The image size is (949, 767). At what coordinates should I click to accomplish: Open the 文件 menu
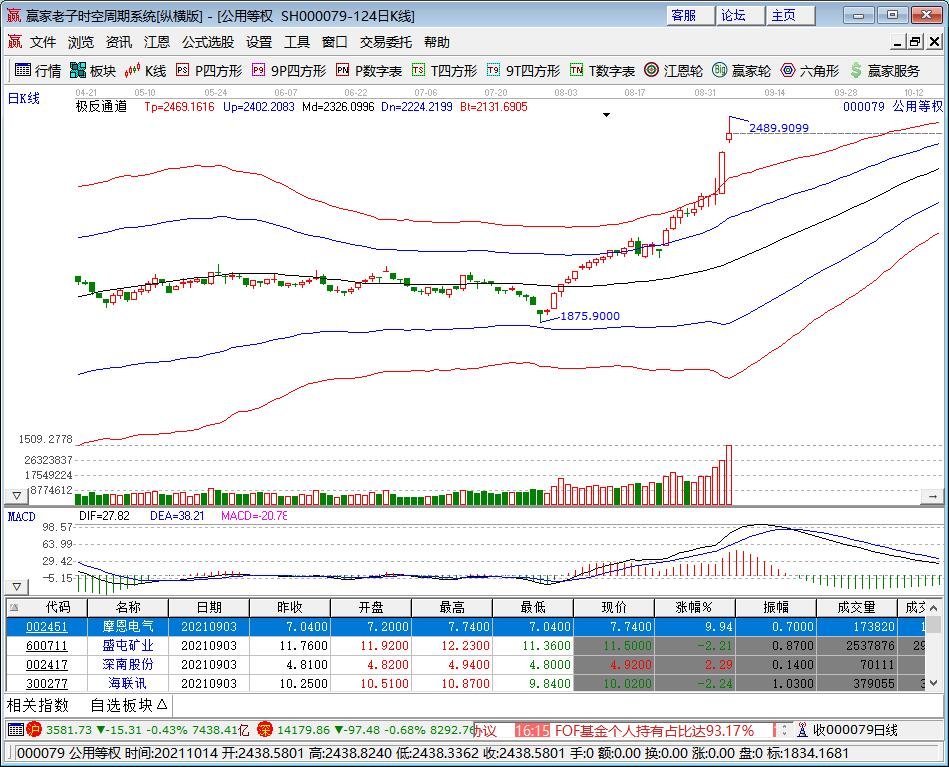click(43, 42)
